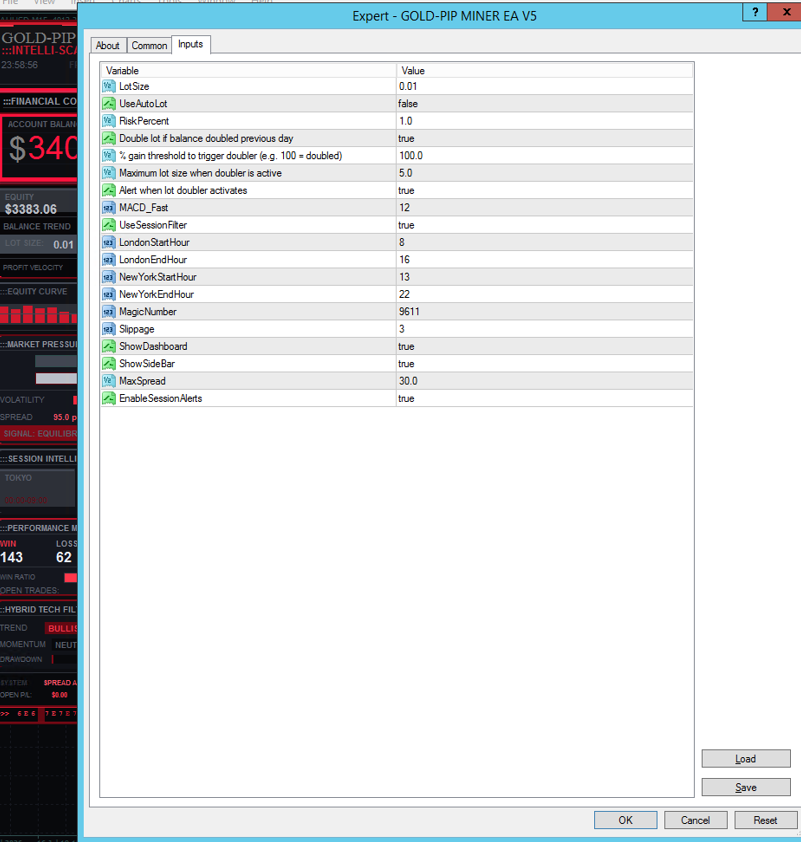This screenshot has height=842, width=801.
Task: Click the help question mark button
Action: tap(755, 12)
